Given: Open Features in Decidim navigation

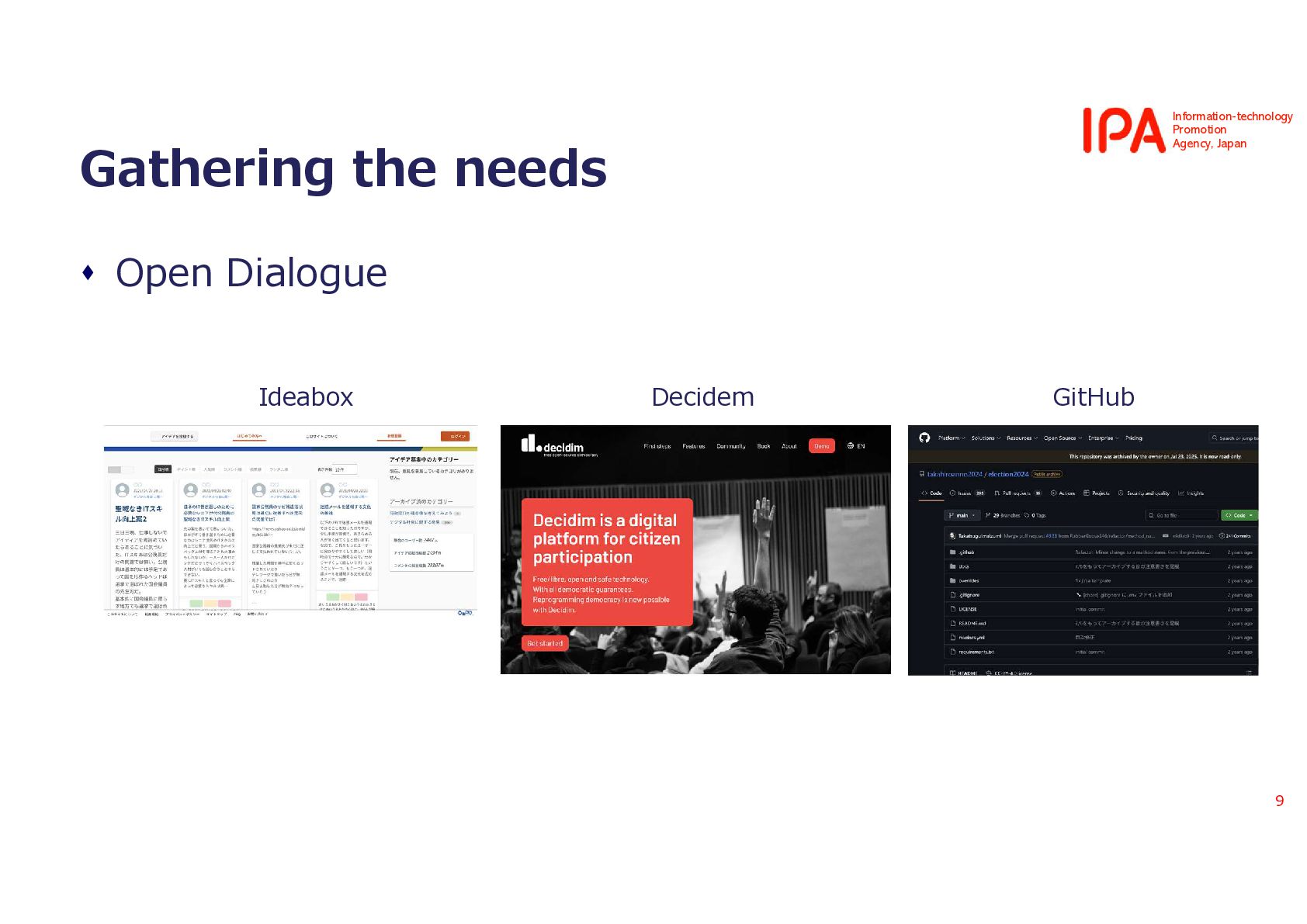Looking at the screenshot, I should pos(694,446).
